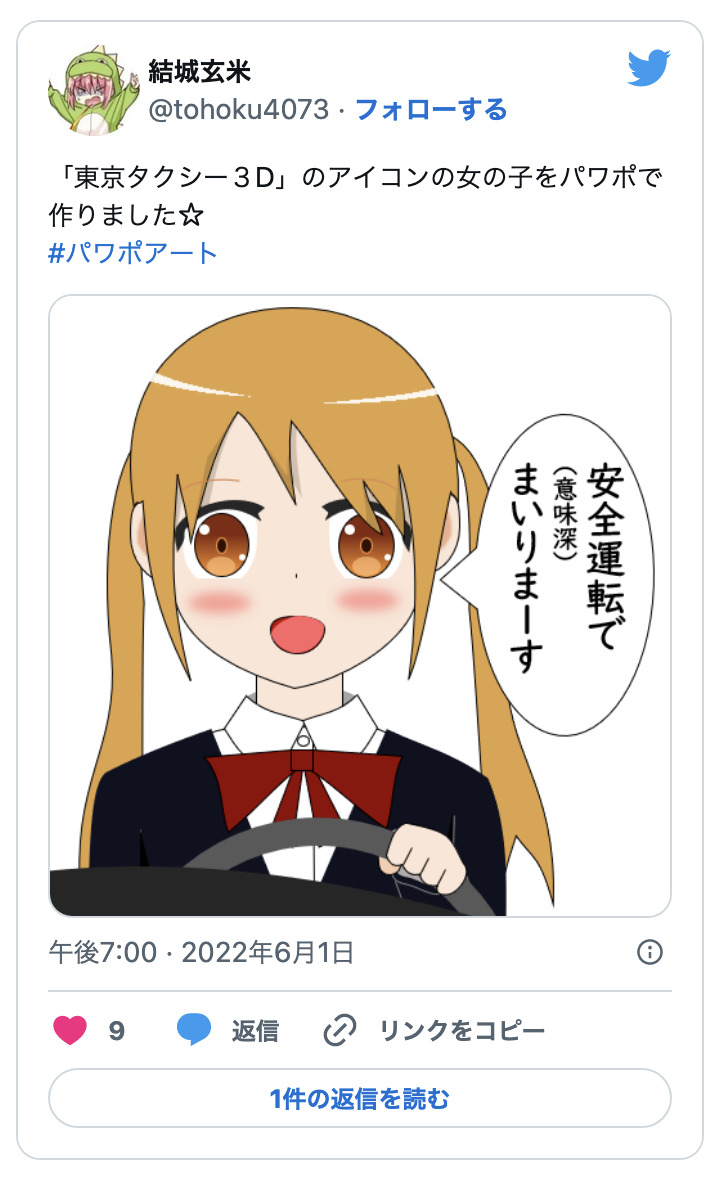
Task: Click the 返信 reply label
Action: [x=255, y=1030]
